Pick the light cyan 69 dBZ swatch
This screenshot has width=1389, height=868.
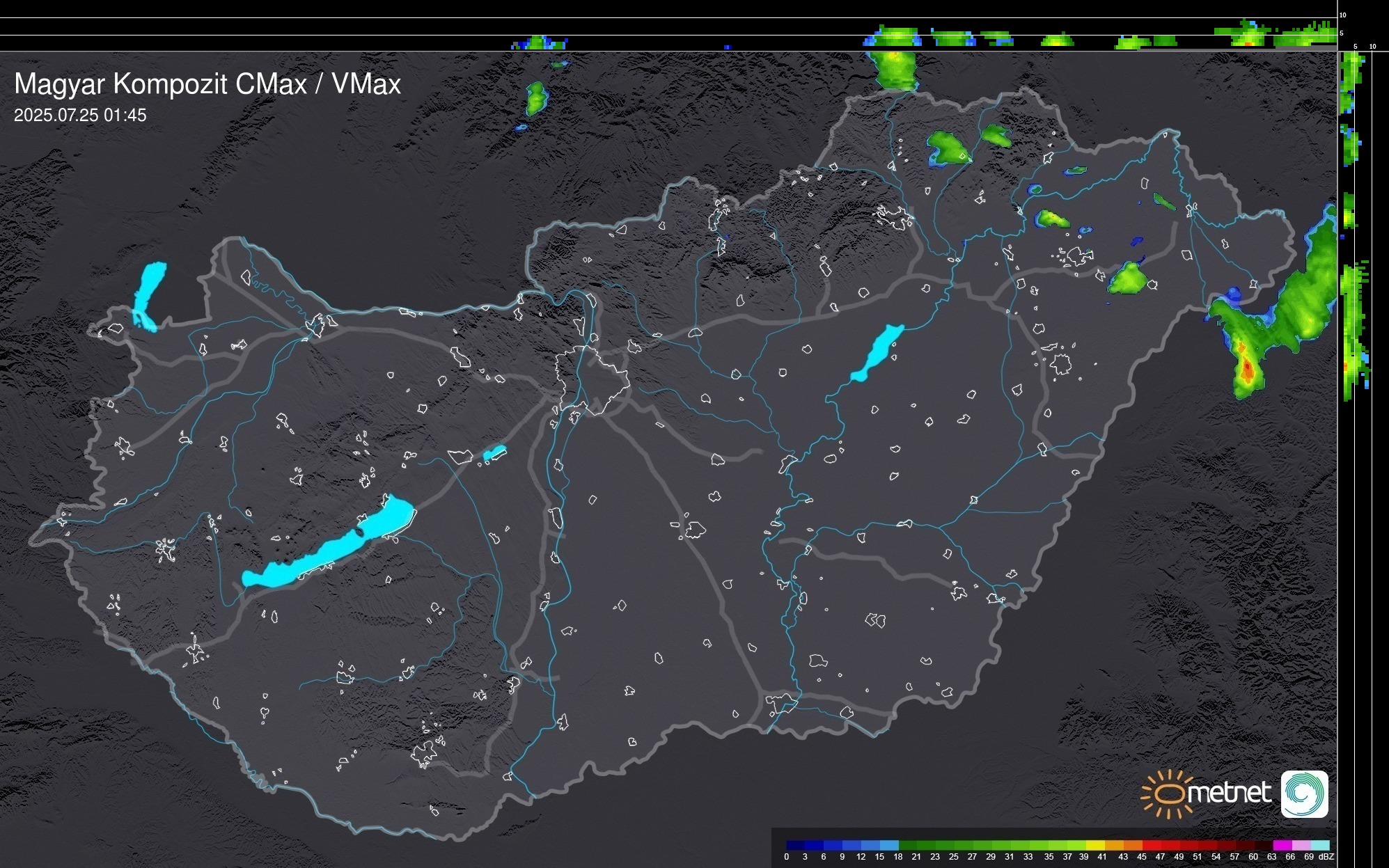[1319, 845]
